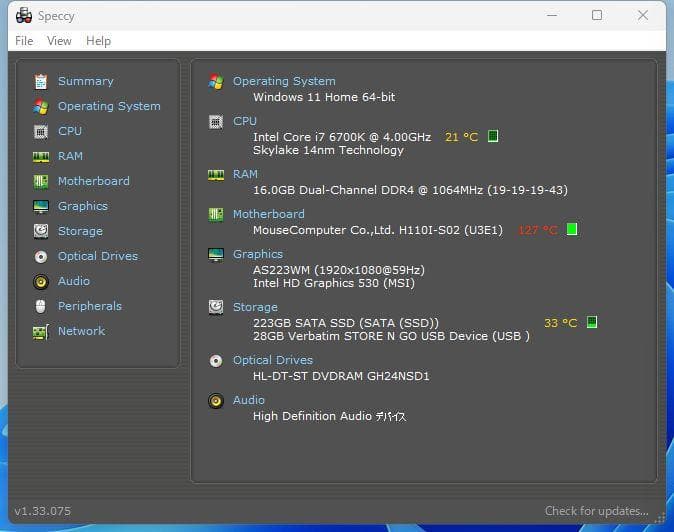Select Summary in the sidebar
The width and height of the screenshot is (674, 532).
86,81
